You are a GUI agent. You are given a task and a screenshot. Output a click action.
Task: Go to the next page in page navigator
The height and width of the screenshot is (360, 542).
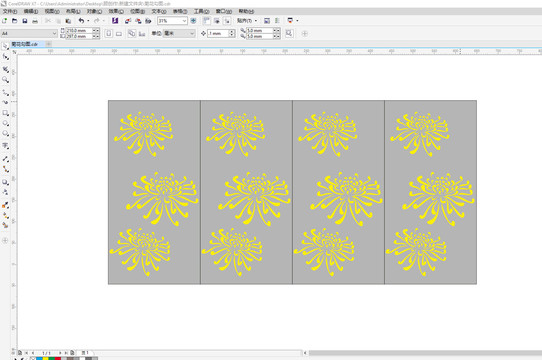pos(60,353)
